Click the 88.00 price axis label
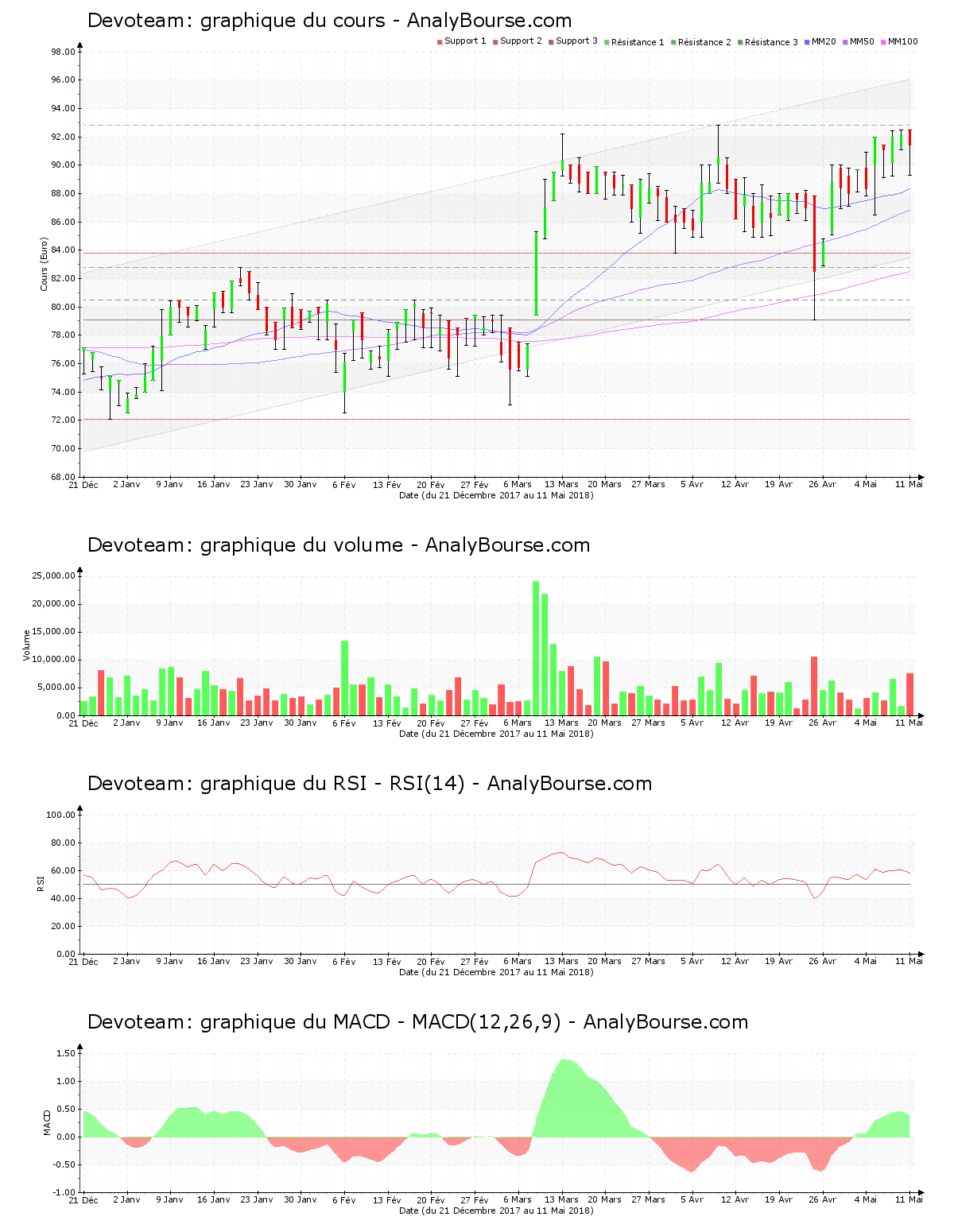 [64, 194]
